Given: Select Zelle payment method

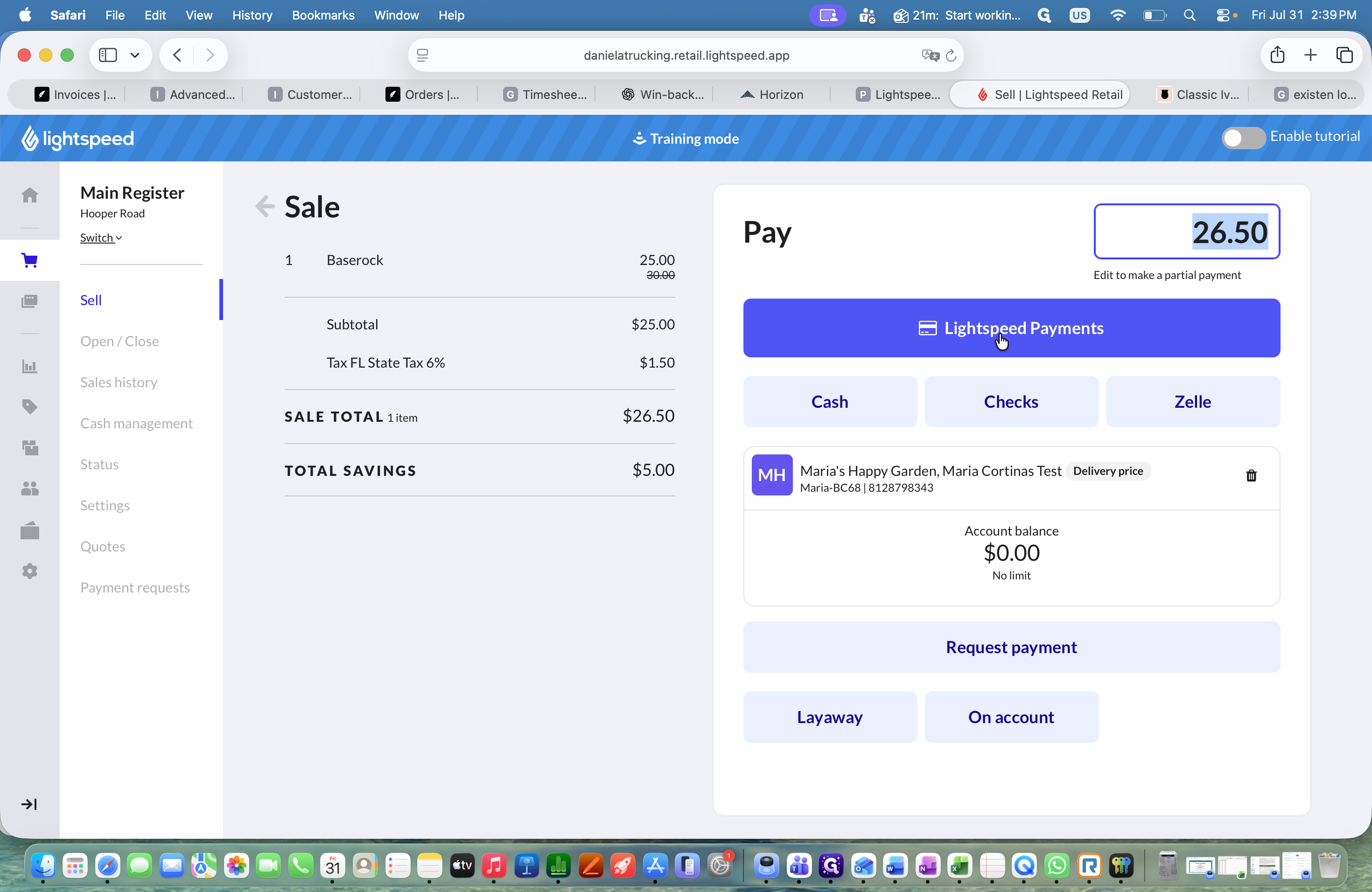Looking at the screenshot, I should point(1193,402).
